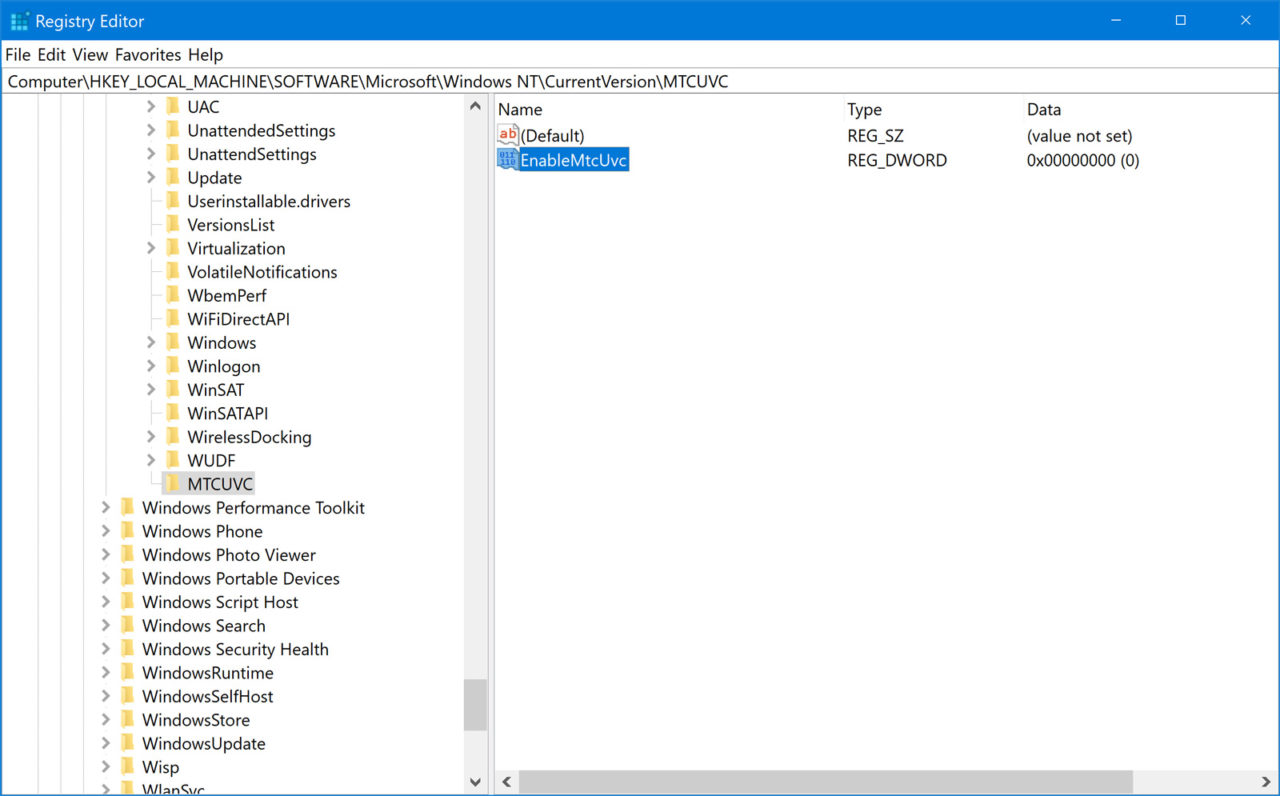
Task: Click the values pane horizontal scrollbar thumb
Action: (x=826, y=782)
